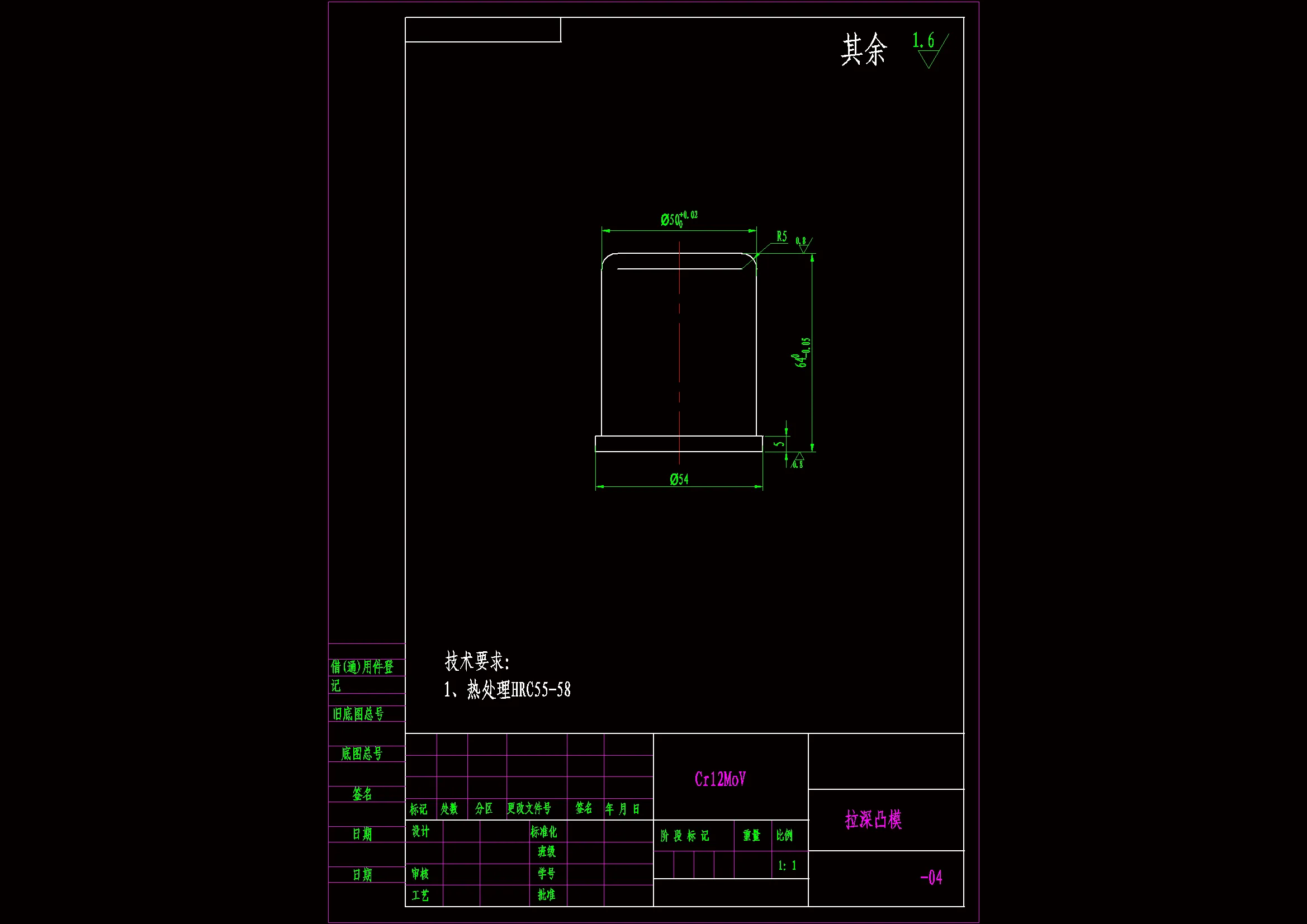Image resolution: width=1307 pixels, height=924 pixels.
Task: Click the 其余 text at top right
Action: click(x=864, y=50)
